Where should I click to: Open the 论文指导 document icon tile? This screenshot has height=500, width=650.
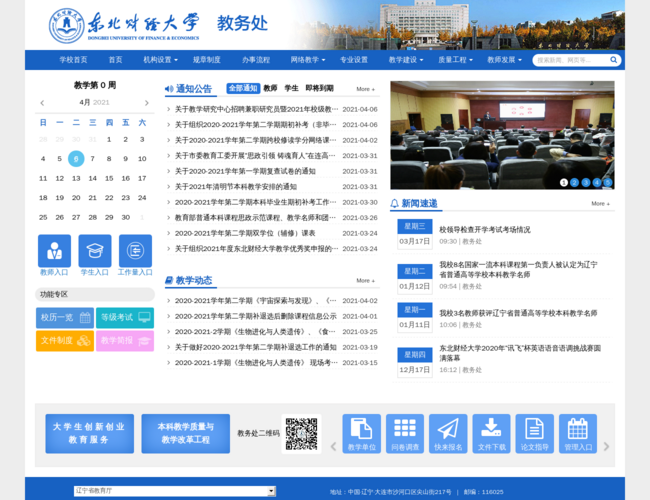(534, 433)
